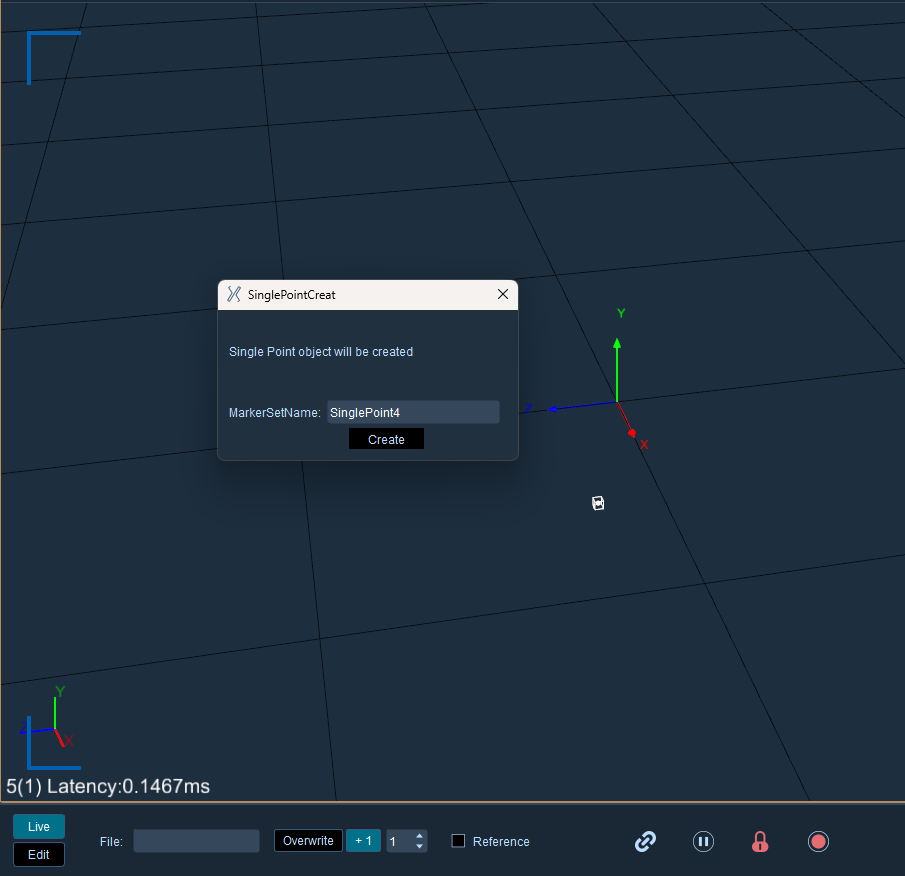Enable the Reference checkbox

(x=458, y=841)
